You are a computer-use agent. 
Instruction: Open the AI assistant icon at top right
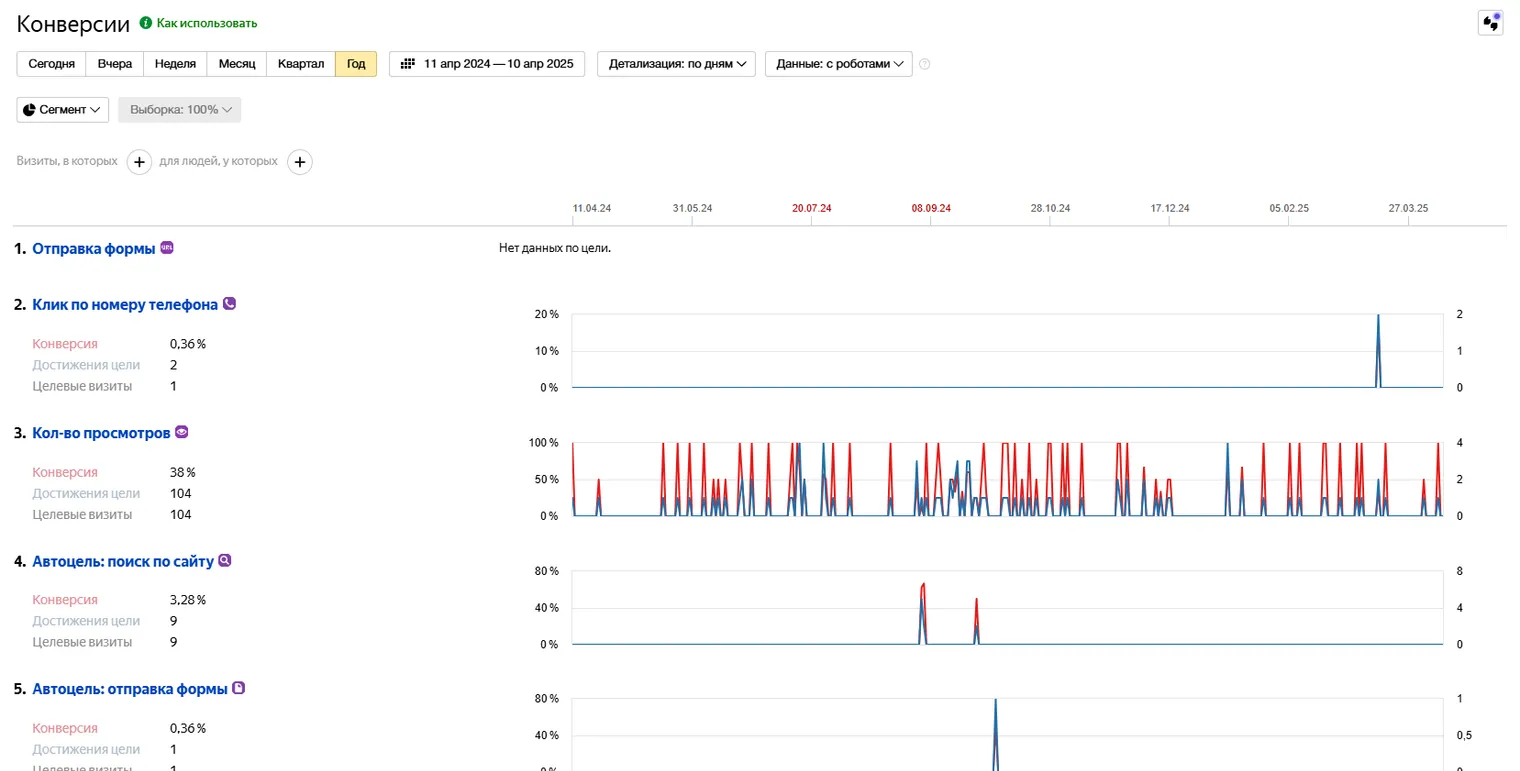coord(1491,23)
